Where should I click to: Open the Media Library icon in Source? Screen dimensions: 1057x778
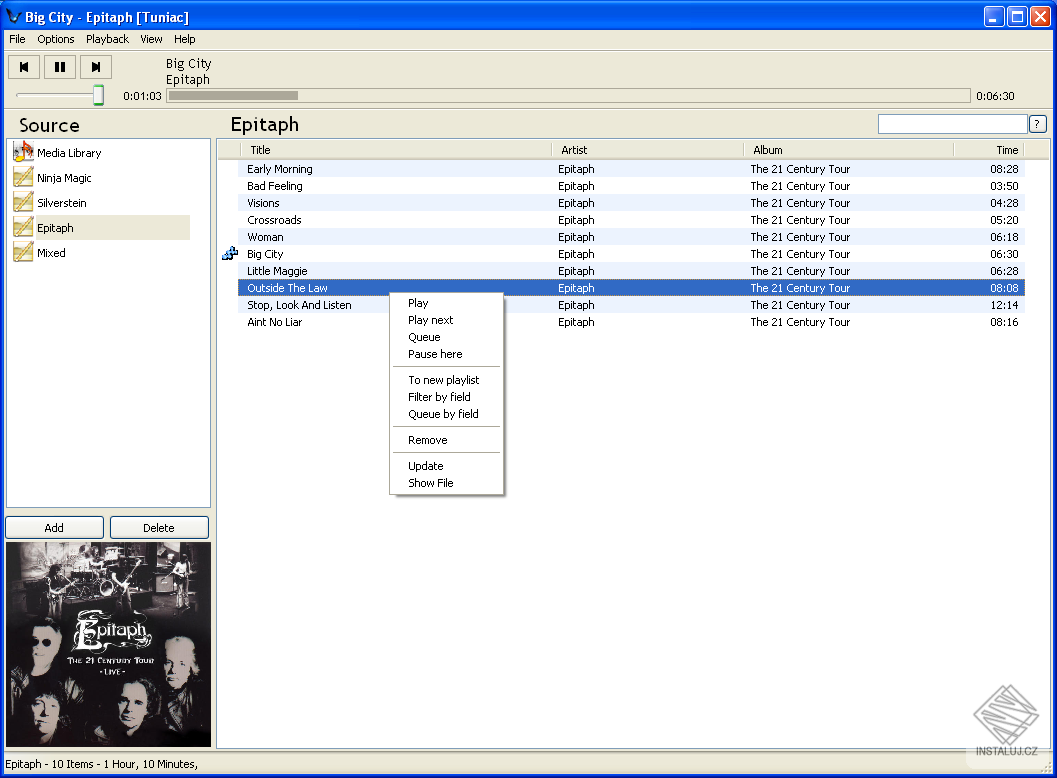point(24,152)
